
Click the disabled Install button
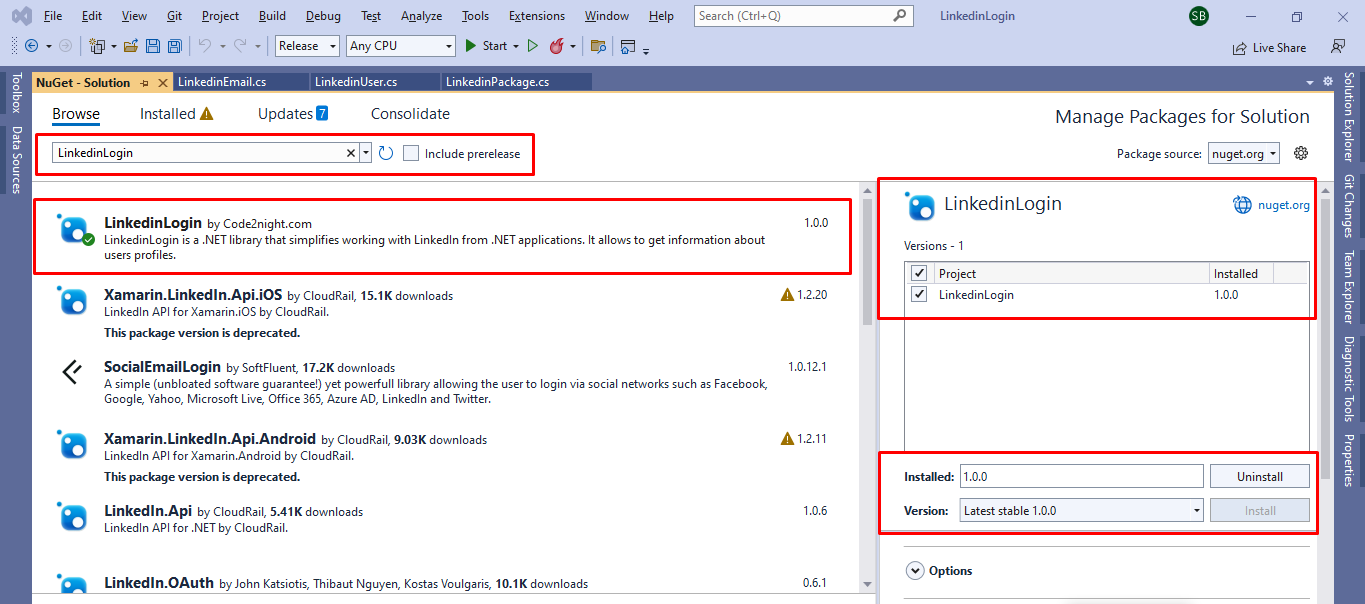[x=1259, y=510]
